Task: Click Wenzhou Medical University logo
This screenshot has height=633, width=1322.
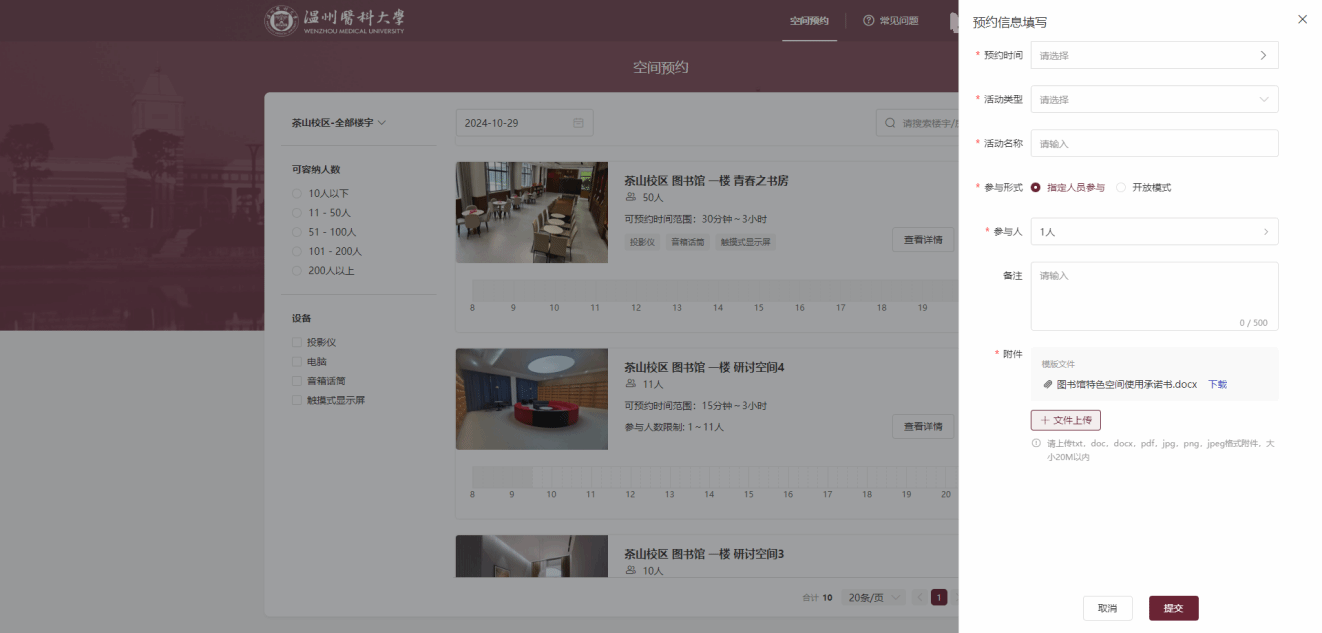Action: 335,20
